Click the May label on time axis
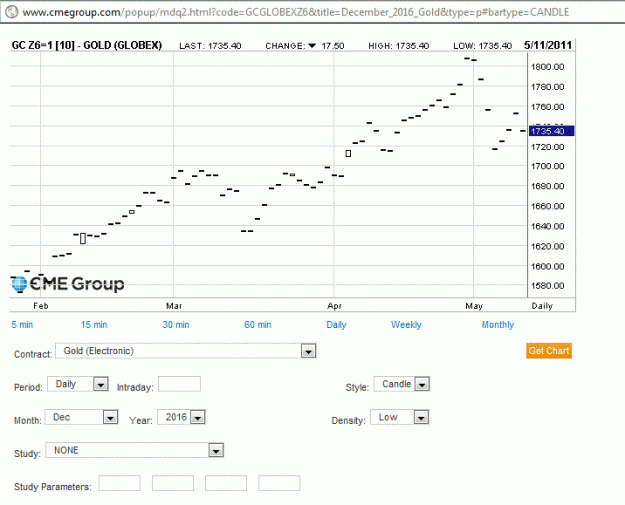Viewport: 625px width, 505px height. point(474,306)
